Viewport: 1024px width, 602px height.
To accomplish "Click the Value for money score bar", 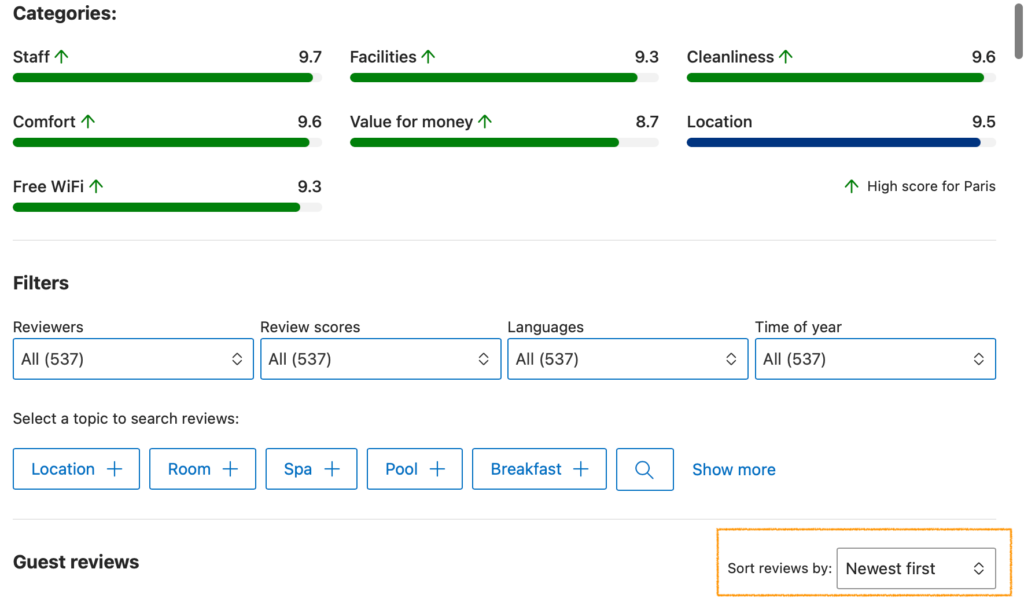I will click(504, 142).
